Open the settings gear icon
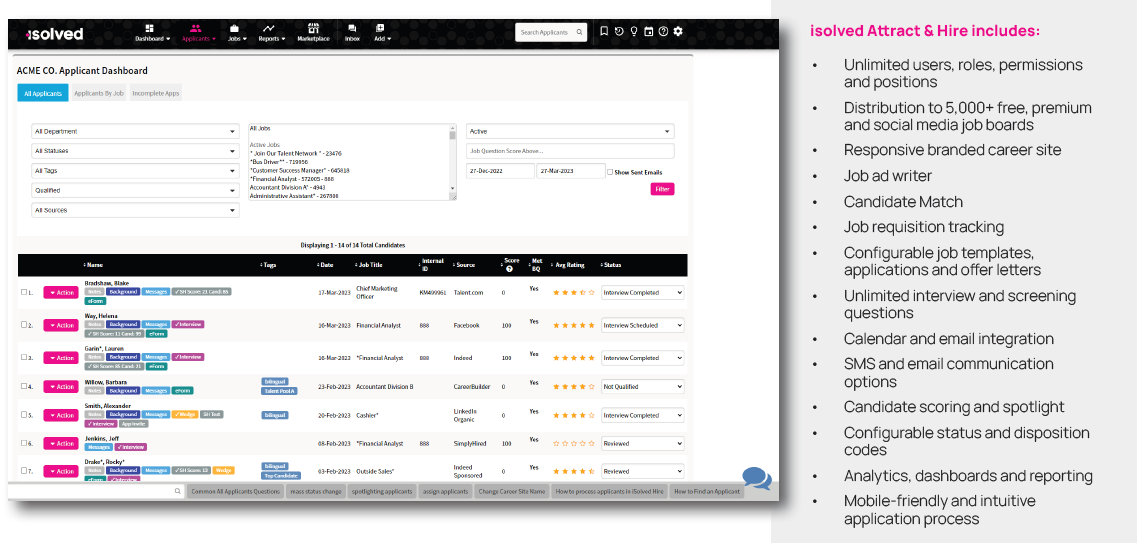This screenshot has height=543, width=1137. pyautogui.click(x=678, y=31)
